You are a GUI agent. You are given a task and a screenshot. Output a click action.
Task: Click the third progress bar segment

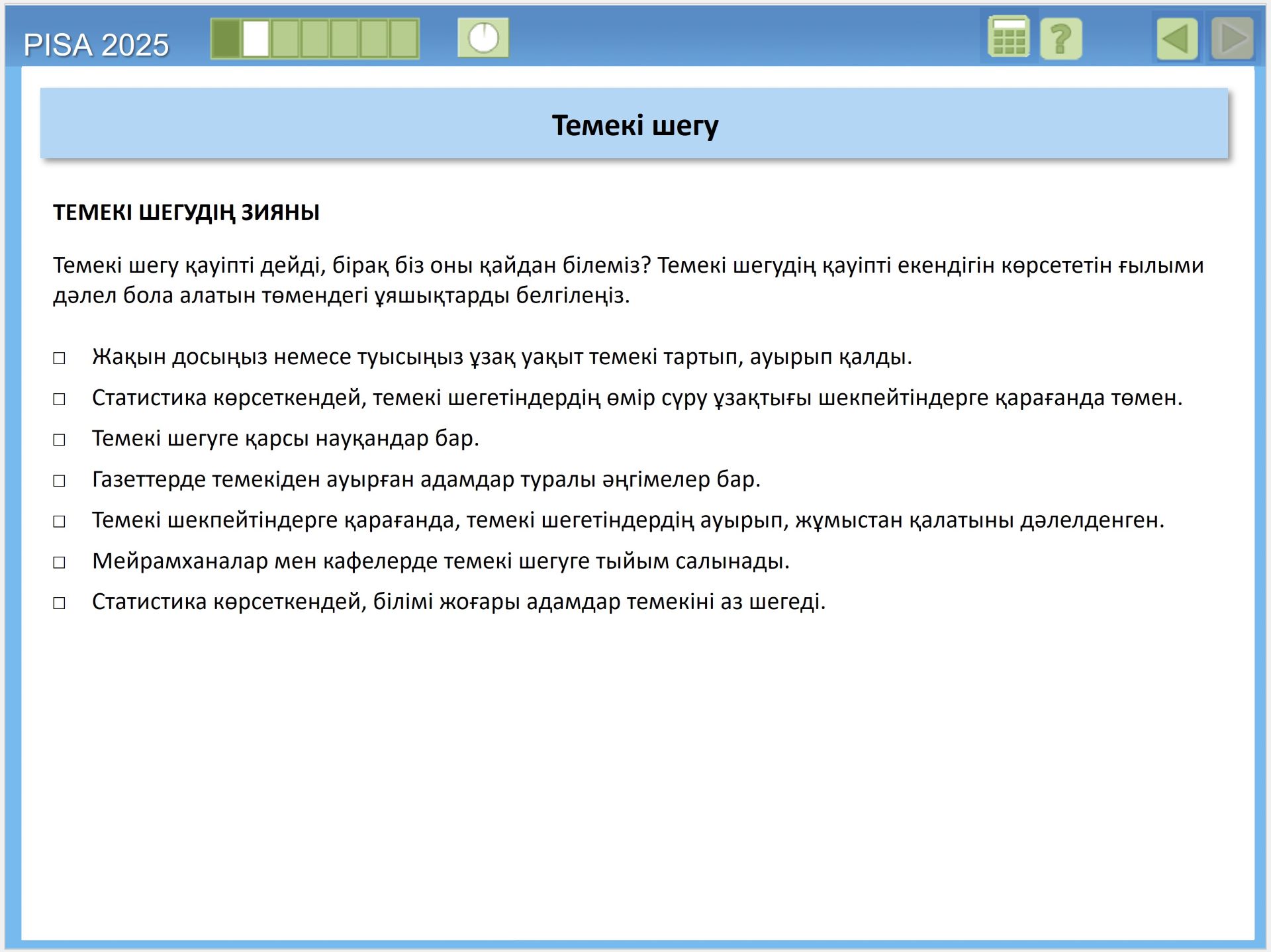pyautogui.click(x=285, y=38)
